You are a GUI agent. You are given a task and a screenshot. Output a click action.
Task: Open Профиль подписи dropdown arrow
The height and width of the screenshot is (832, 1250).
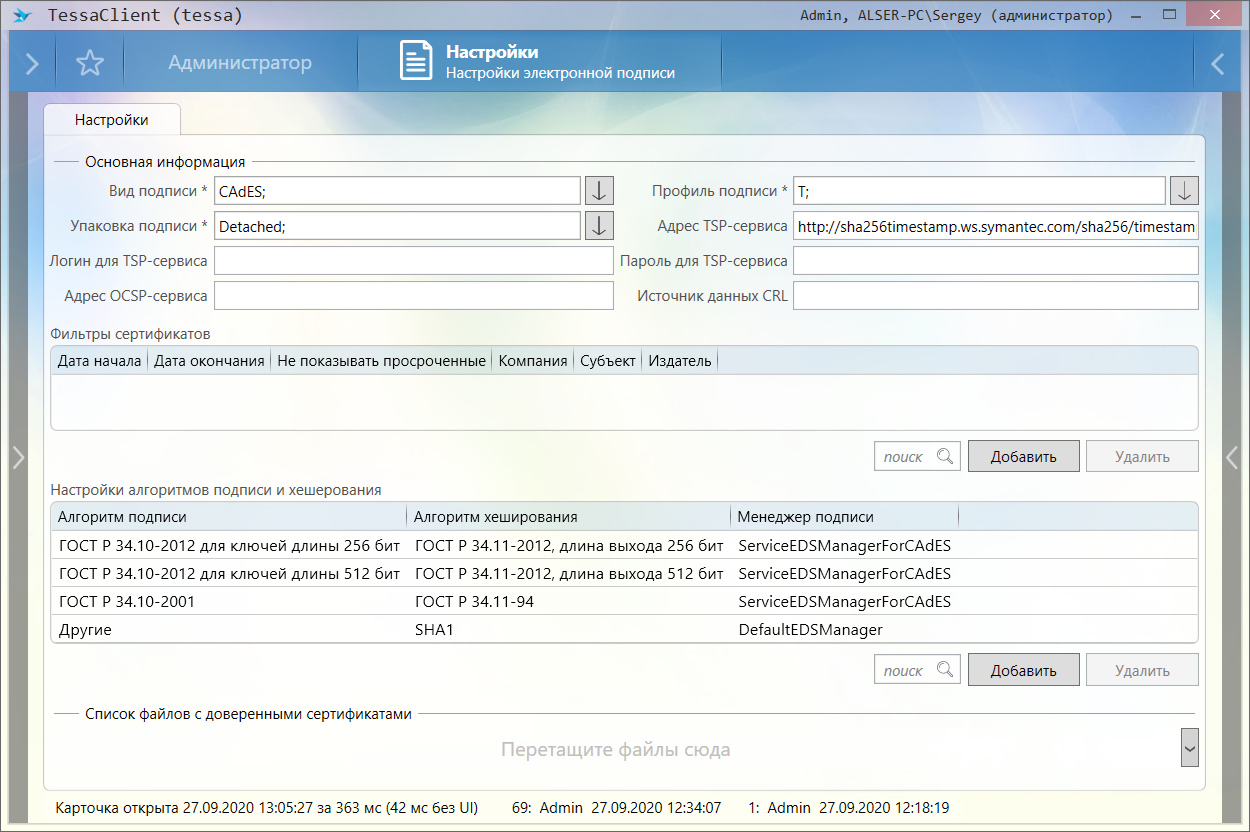pyautogui.click(x=1184, y=191)
